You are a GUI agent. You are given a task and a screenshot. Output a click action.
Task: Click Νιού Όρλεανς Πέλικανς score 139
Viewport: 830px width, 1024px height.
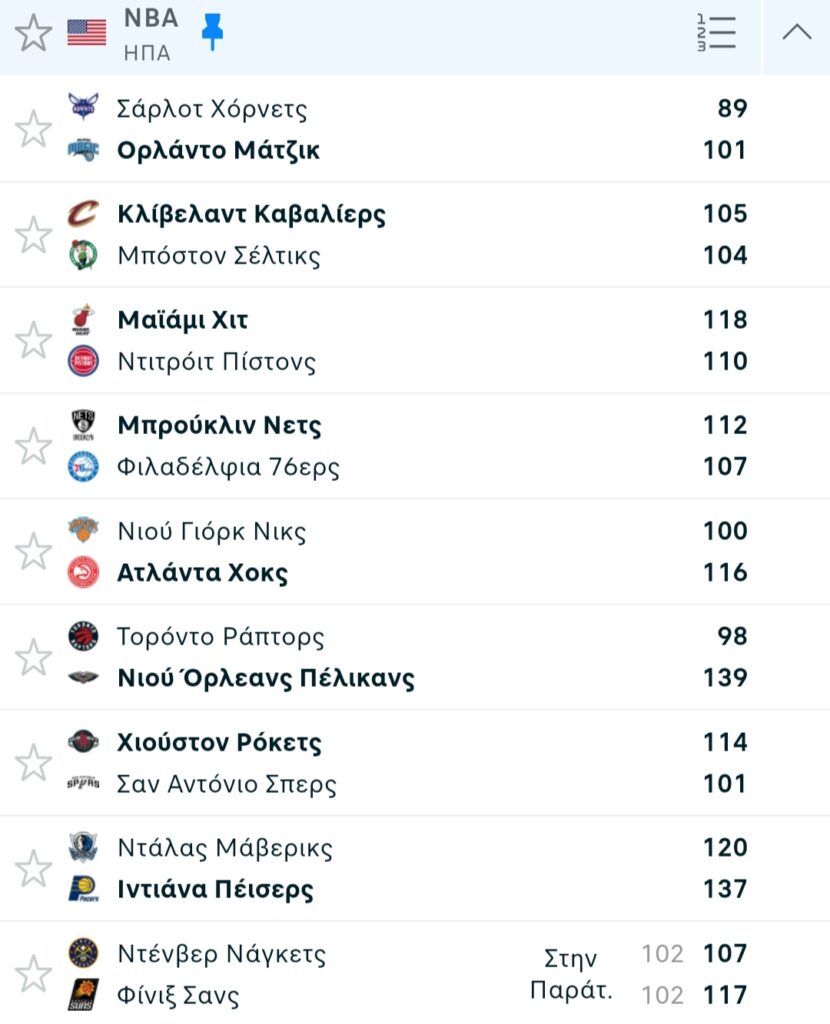point(725,678)
